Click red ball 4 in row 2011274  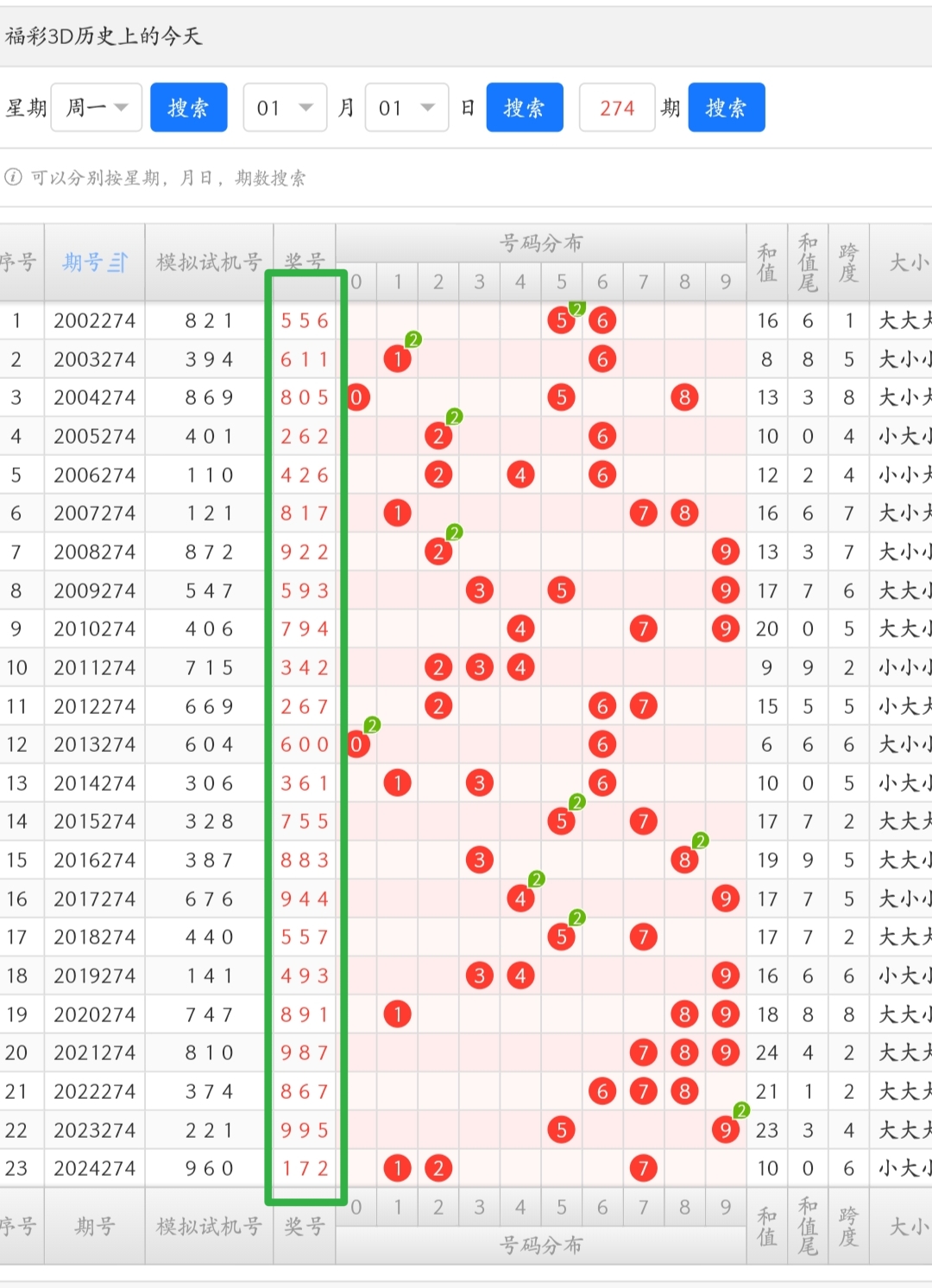tap(520, 667)
